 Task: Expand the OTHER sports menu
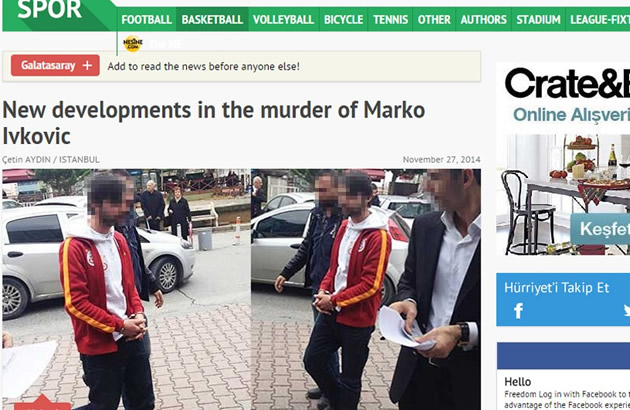[434, 19]
